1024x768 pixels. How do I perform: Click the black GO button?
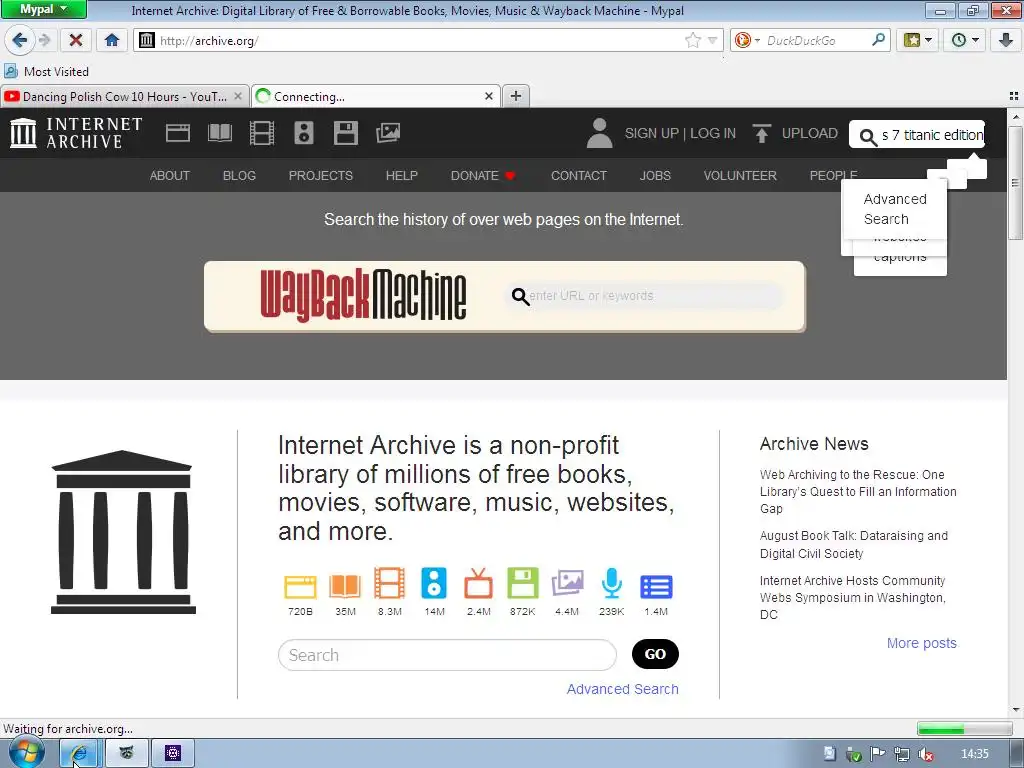[x=655, y=654]
